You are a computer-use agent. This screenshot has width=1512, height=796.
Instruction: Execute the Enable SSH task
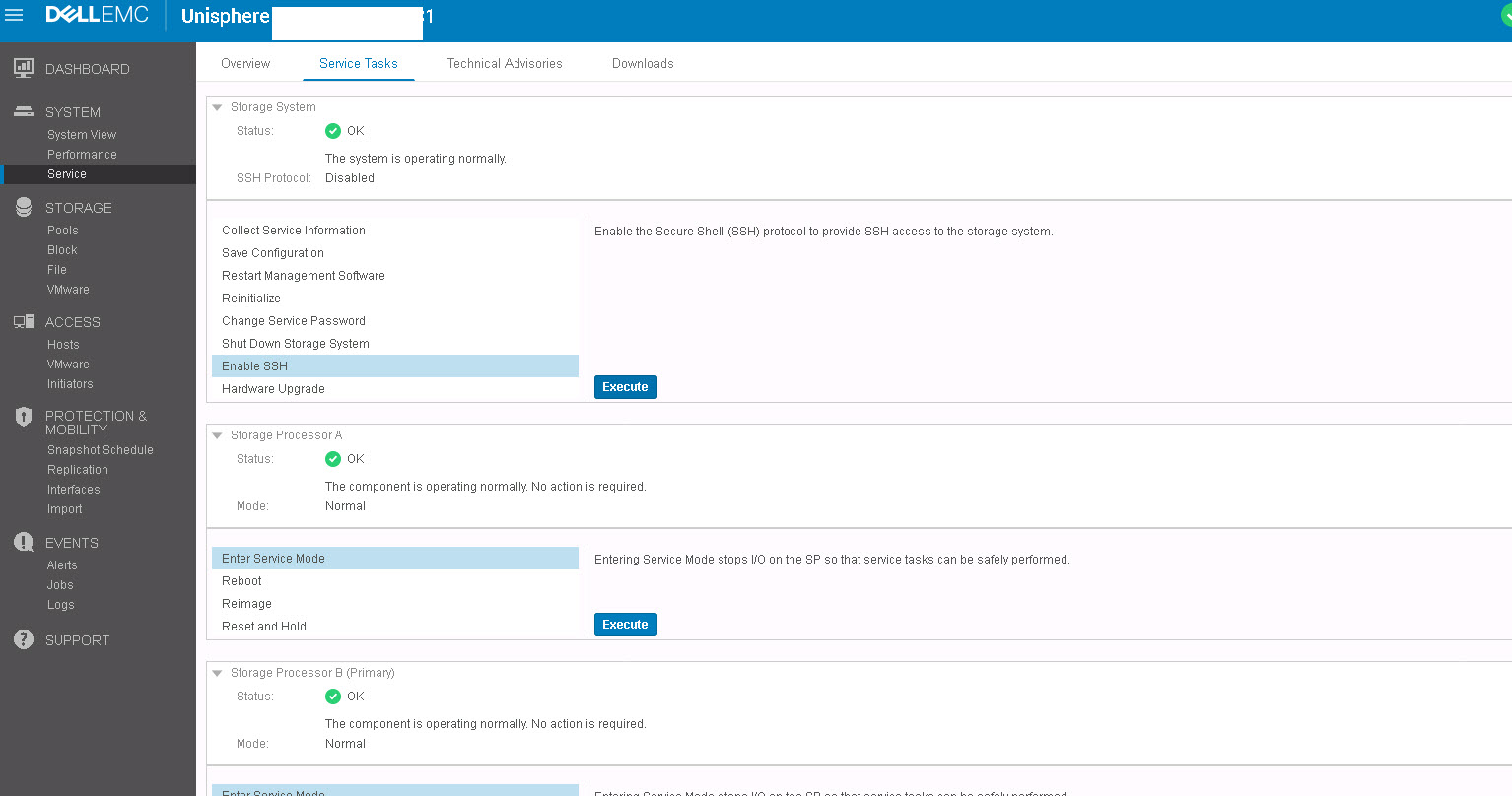pyautogui.click(x=625, y=387)
